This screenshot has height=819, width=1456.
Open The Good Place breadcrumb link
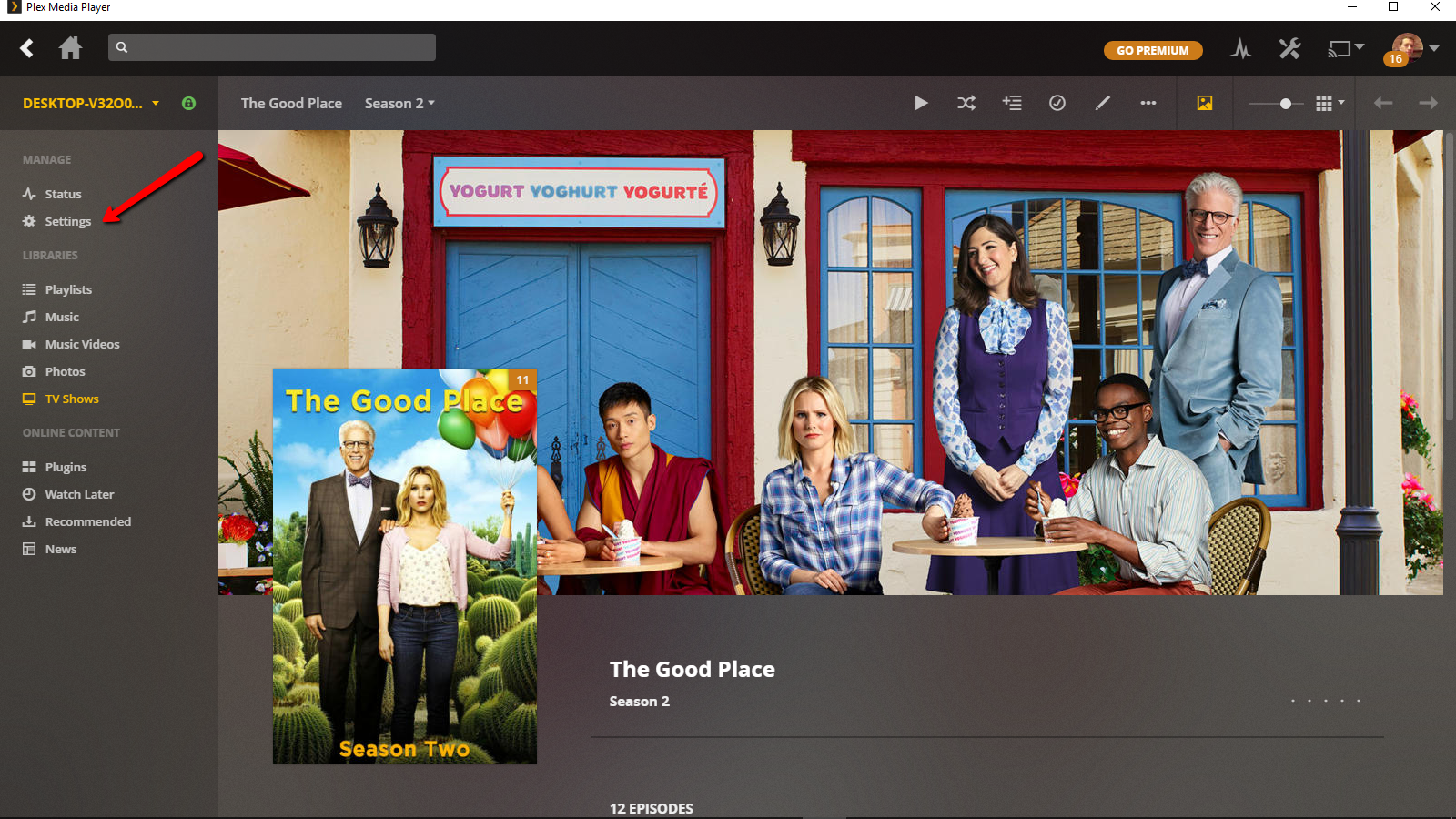(291, 103)
